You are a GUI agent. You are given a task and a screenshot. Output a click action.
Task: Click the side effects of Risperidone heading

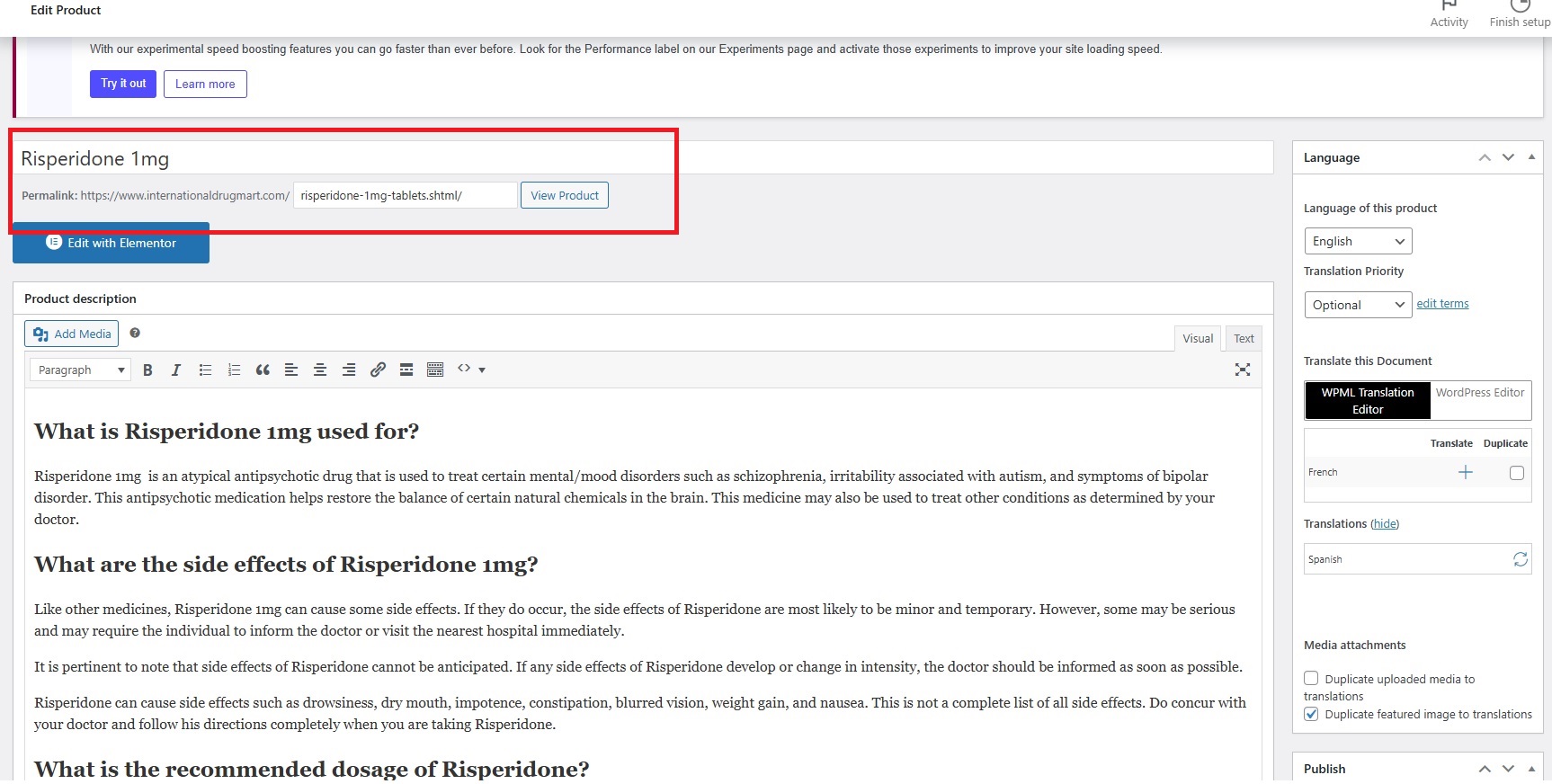click(286, 565)
